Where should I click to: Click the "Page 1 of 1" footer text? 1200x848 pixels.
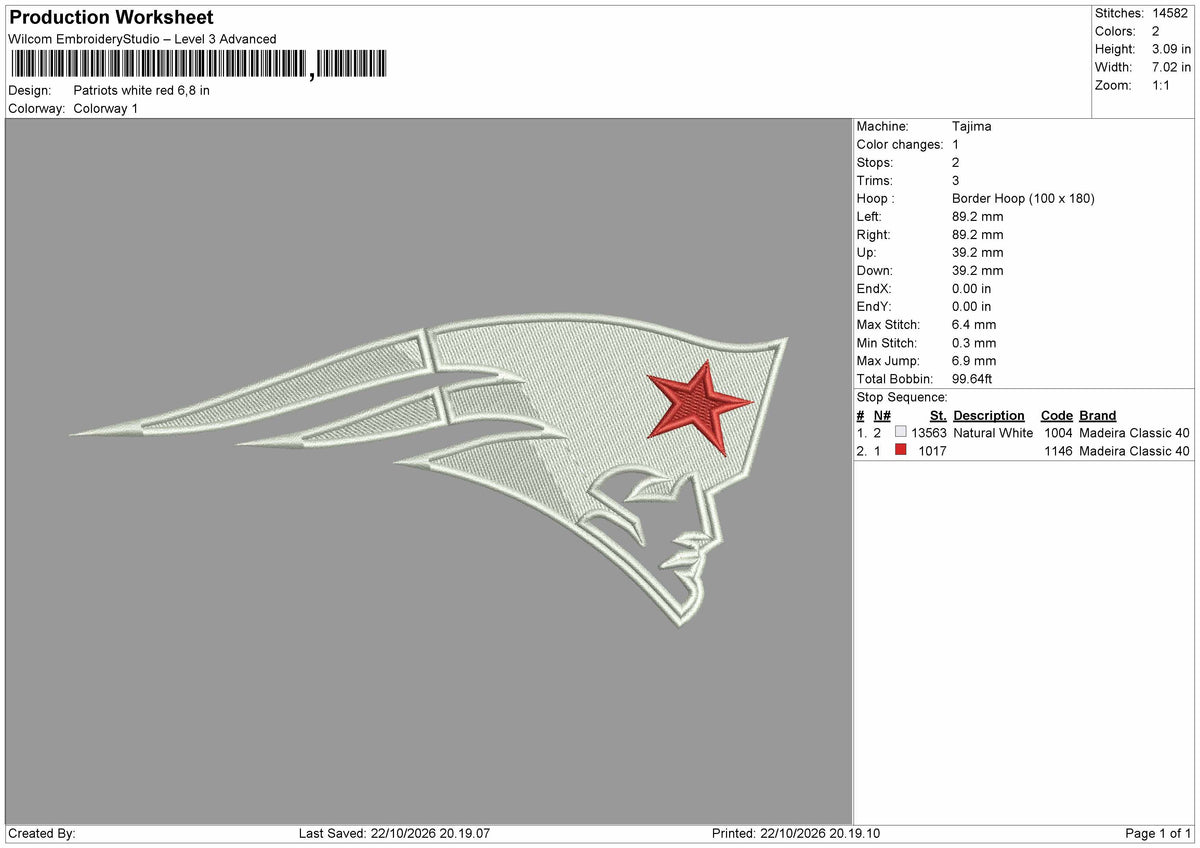tap(1158, 833)
